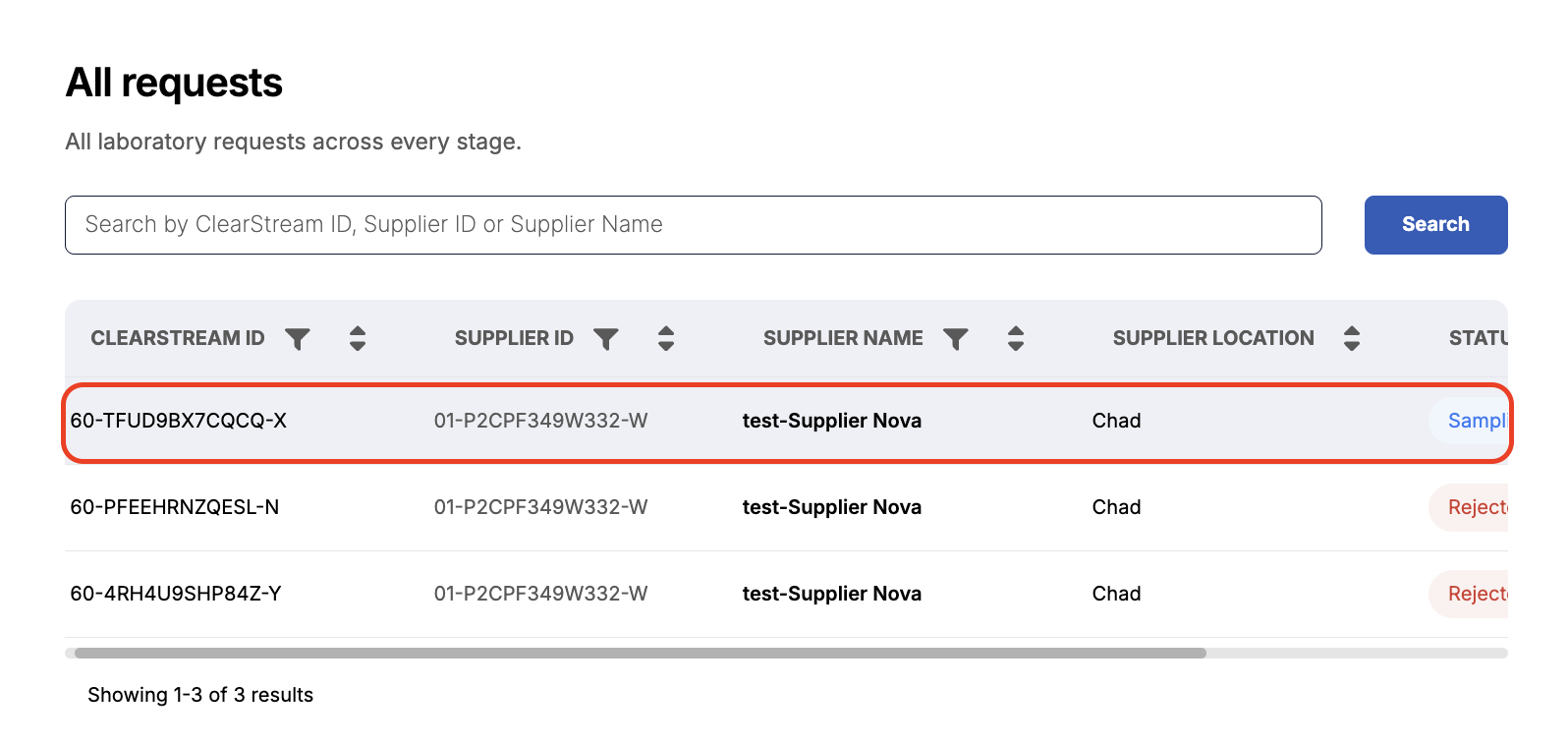The image size is (1568, 745).
Task: Open request 60-TFUD9BX7CQCQ-X
Action: point(179,421)
